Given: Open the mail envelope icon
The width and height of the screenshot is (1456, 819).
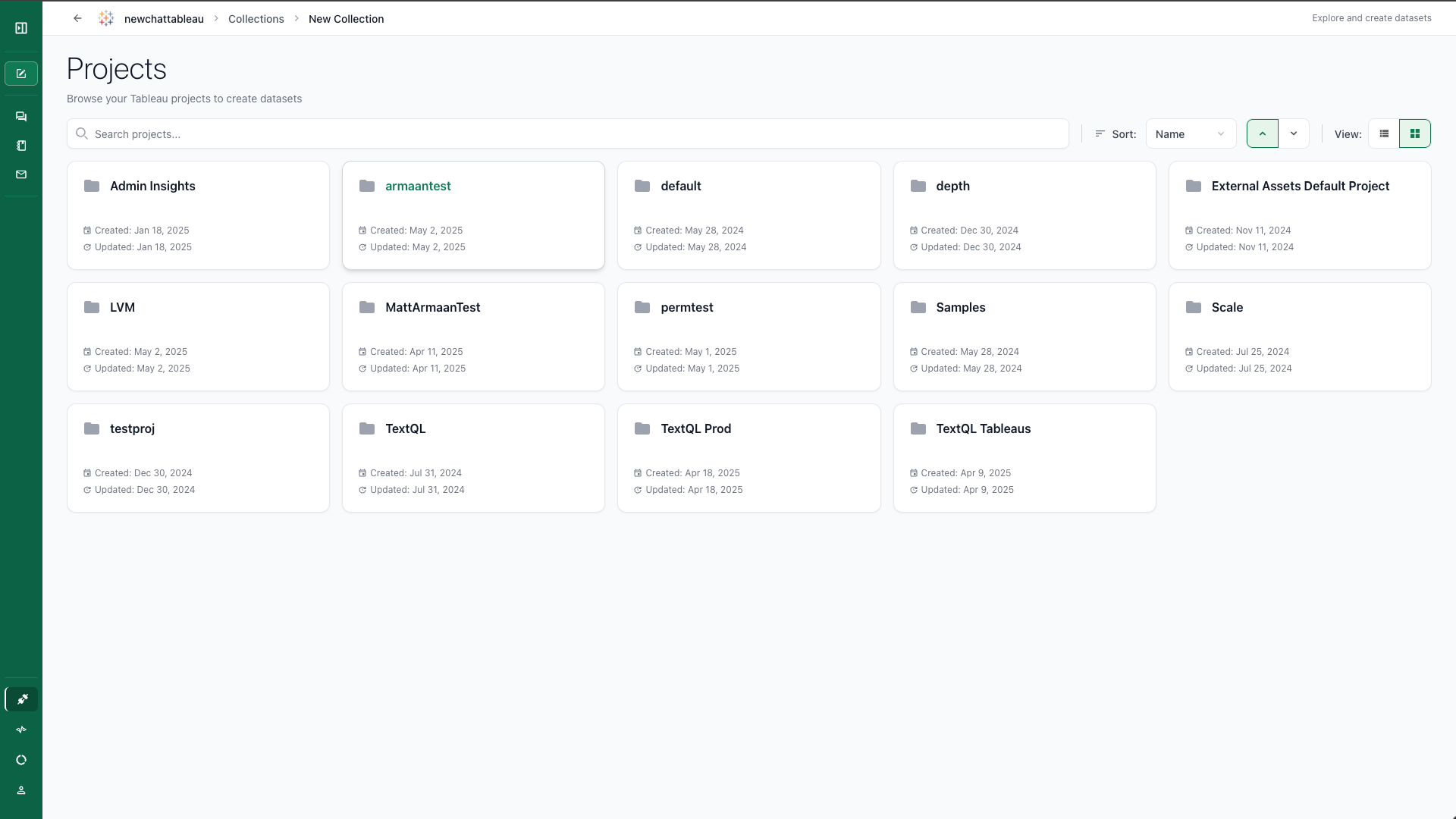Looking at the screenshot, I should [20, 174].
